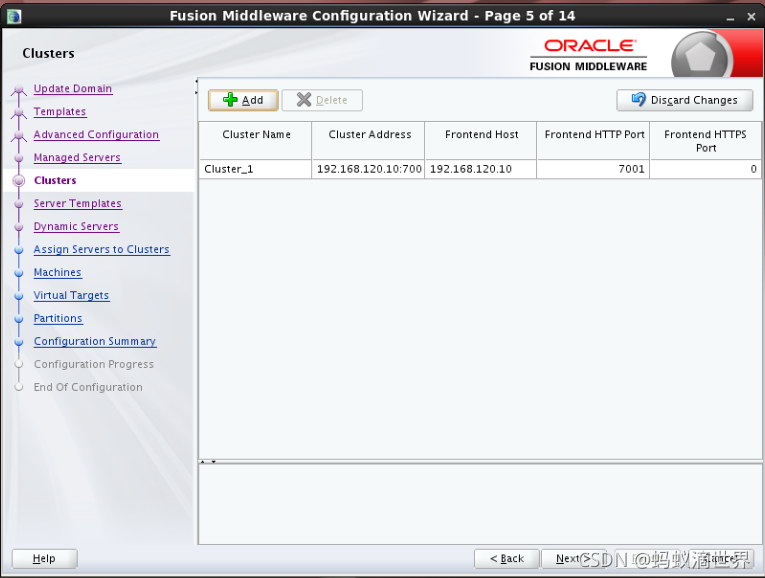The image size is (765, 578).
Task: Go to Machines step
Action: coord(58,272)
